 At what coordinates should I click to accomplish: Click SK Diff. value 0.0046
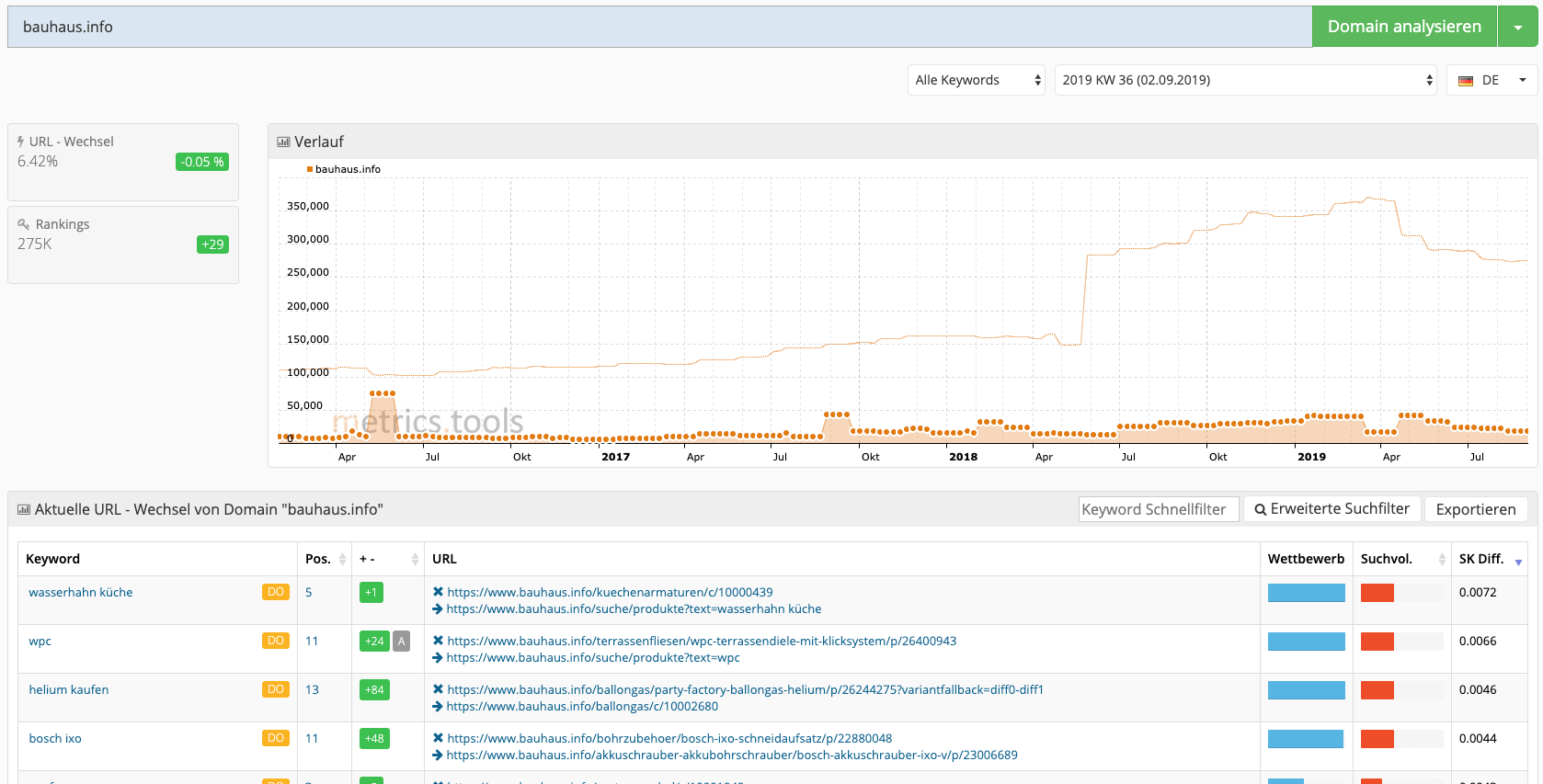coord(1478,690)
